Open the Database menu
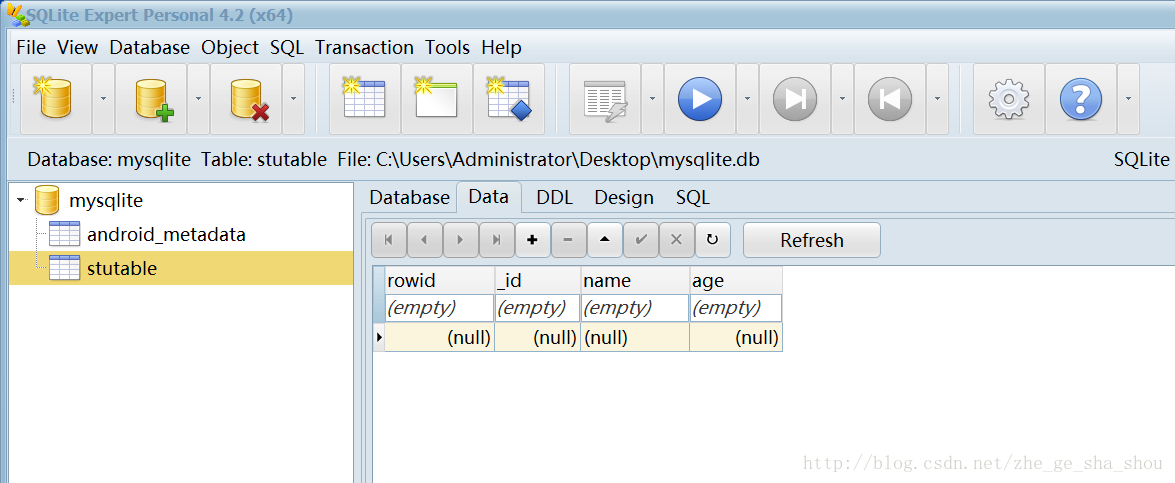This screenshot has width=1175, height=483. click(149, 47)
